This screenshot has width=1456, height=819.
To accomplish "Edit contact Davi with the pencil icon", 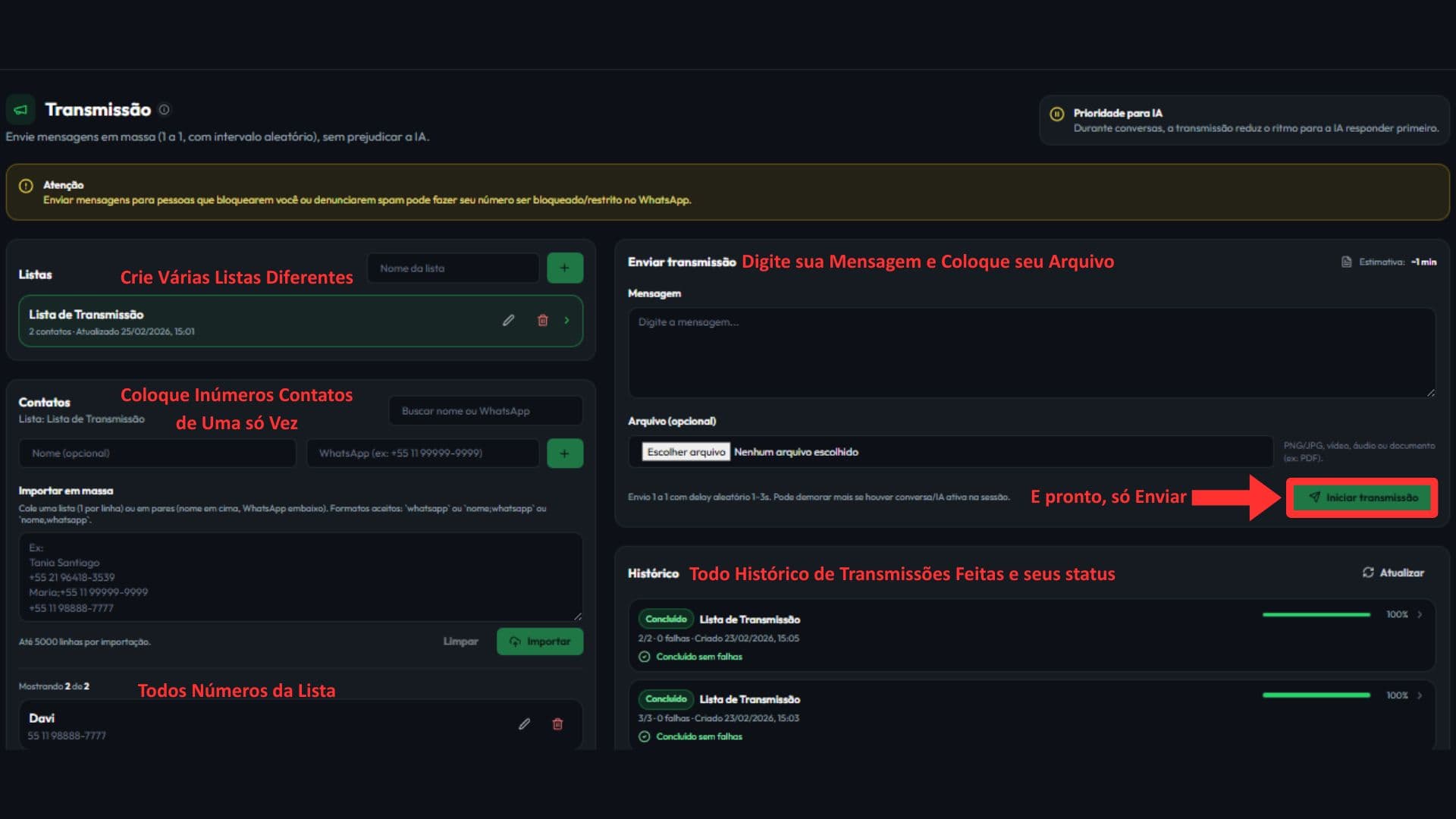I will [x=523, y=724].
